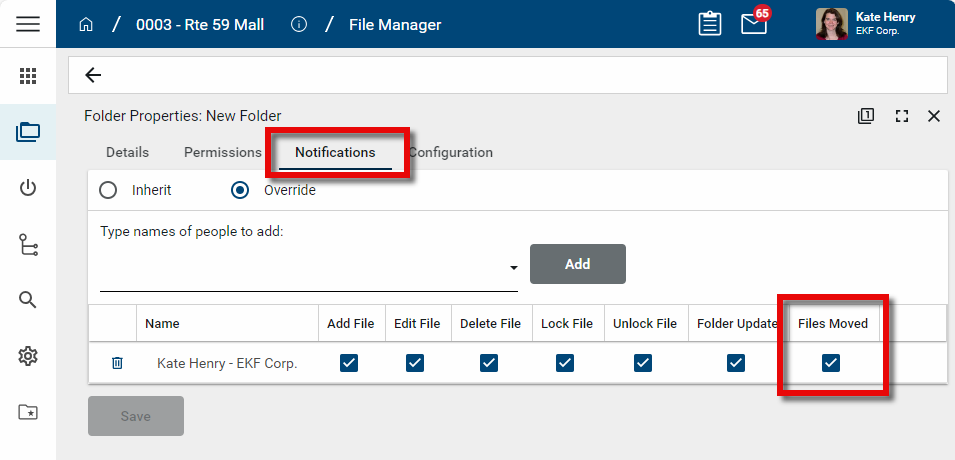The width and height of the screenshot is (955, 460).
Task: Click the back arrow
Action: pos(93,75)
